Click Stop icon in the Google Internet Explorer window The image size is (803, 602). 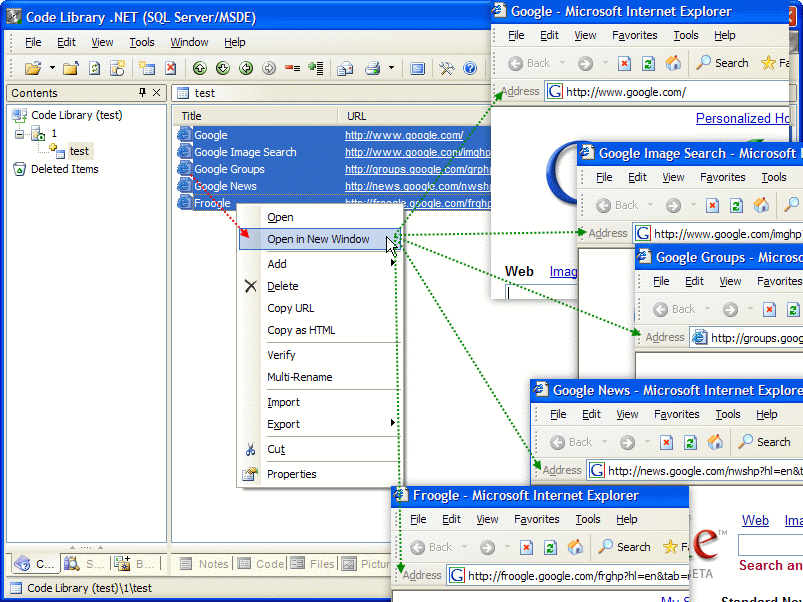coord(624,63)
